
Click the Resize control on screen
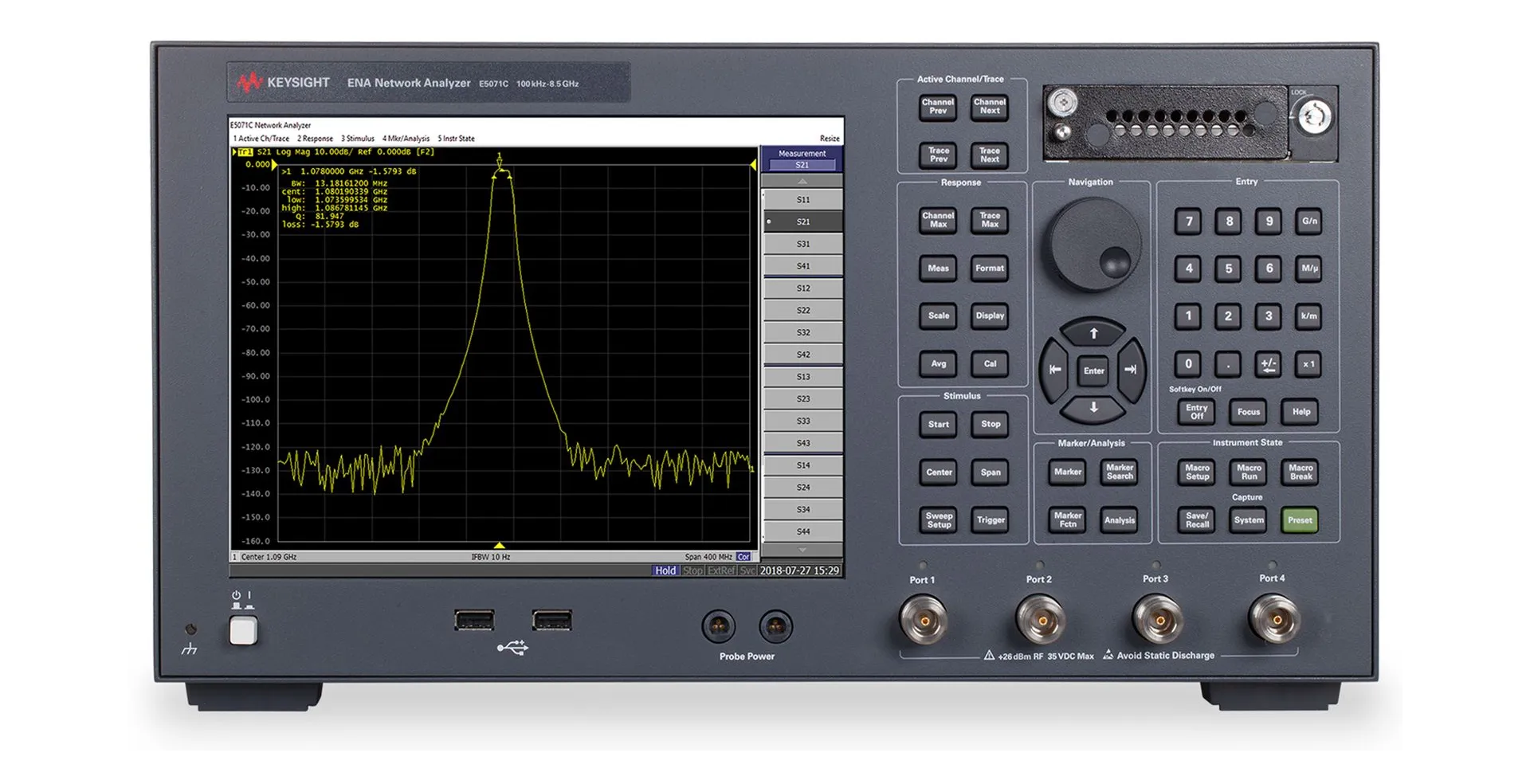830,138
